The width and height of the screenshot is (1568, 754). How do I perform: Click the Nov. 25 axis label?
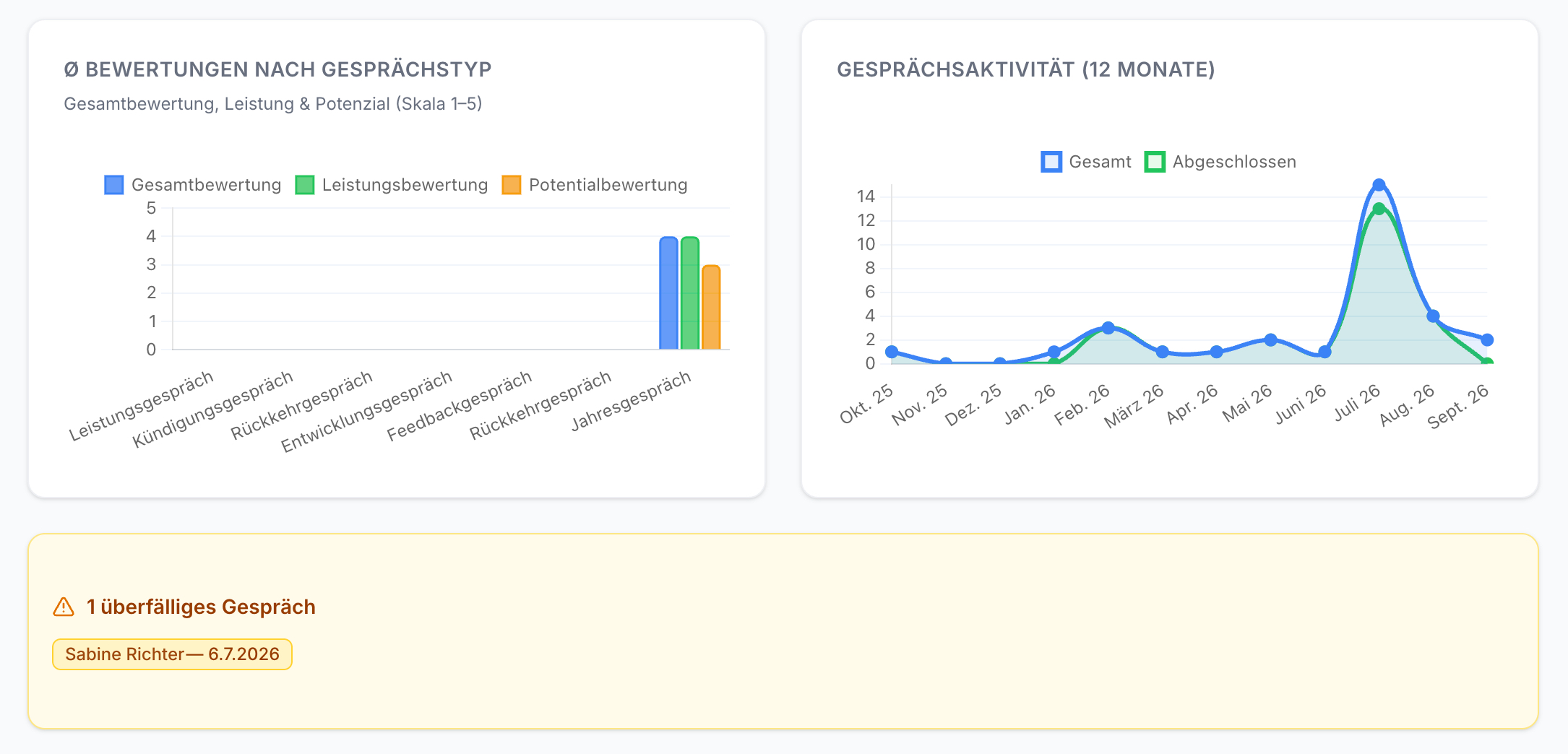coord(919,404)
